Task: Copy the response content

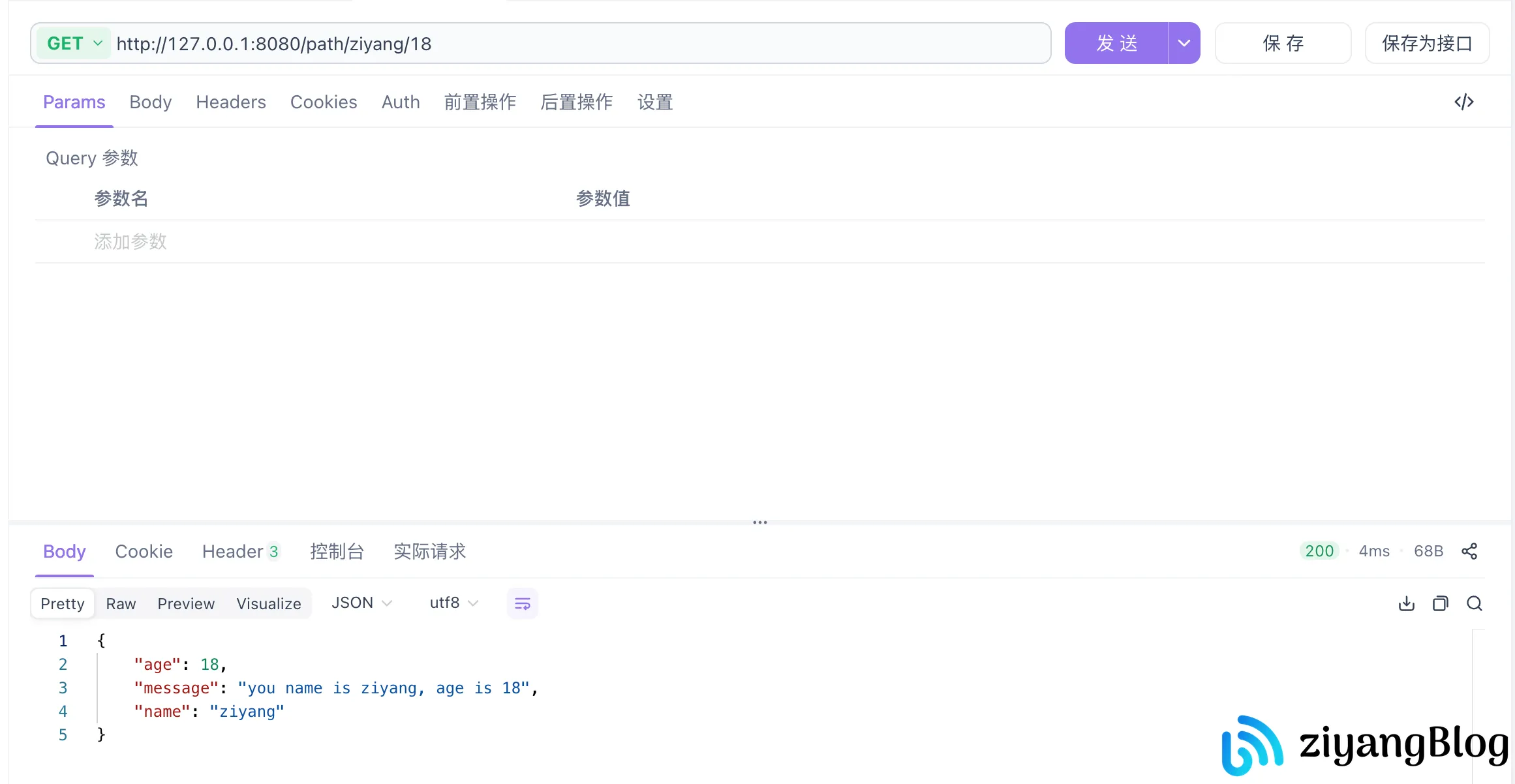Action: [1441, 603]
